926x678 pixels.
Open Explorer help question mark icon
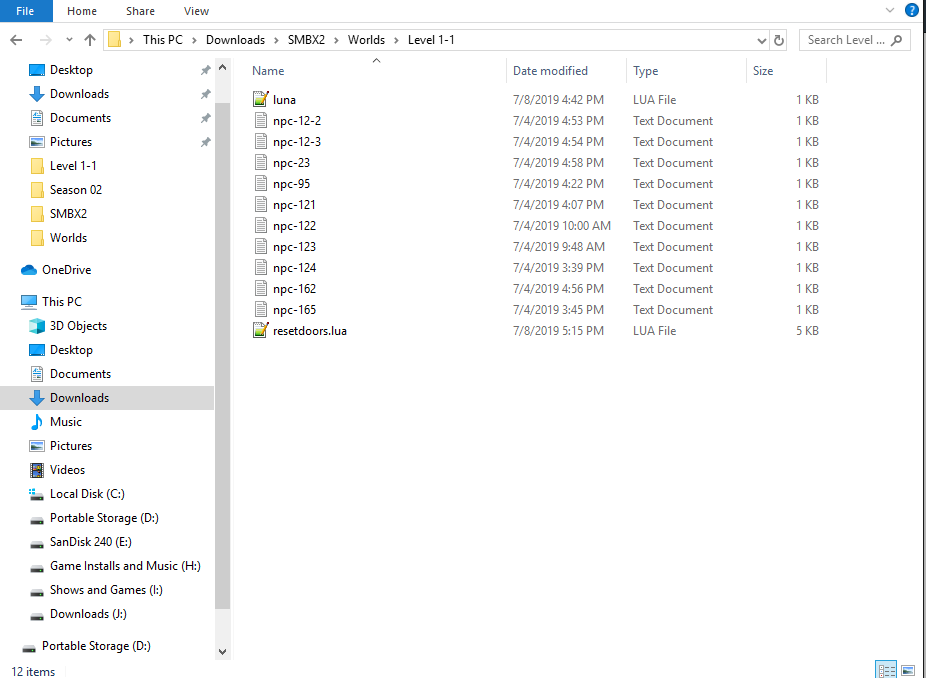point(912,10)
